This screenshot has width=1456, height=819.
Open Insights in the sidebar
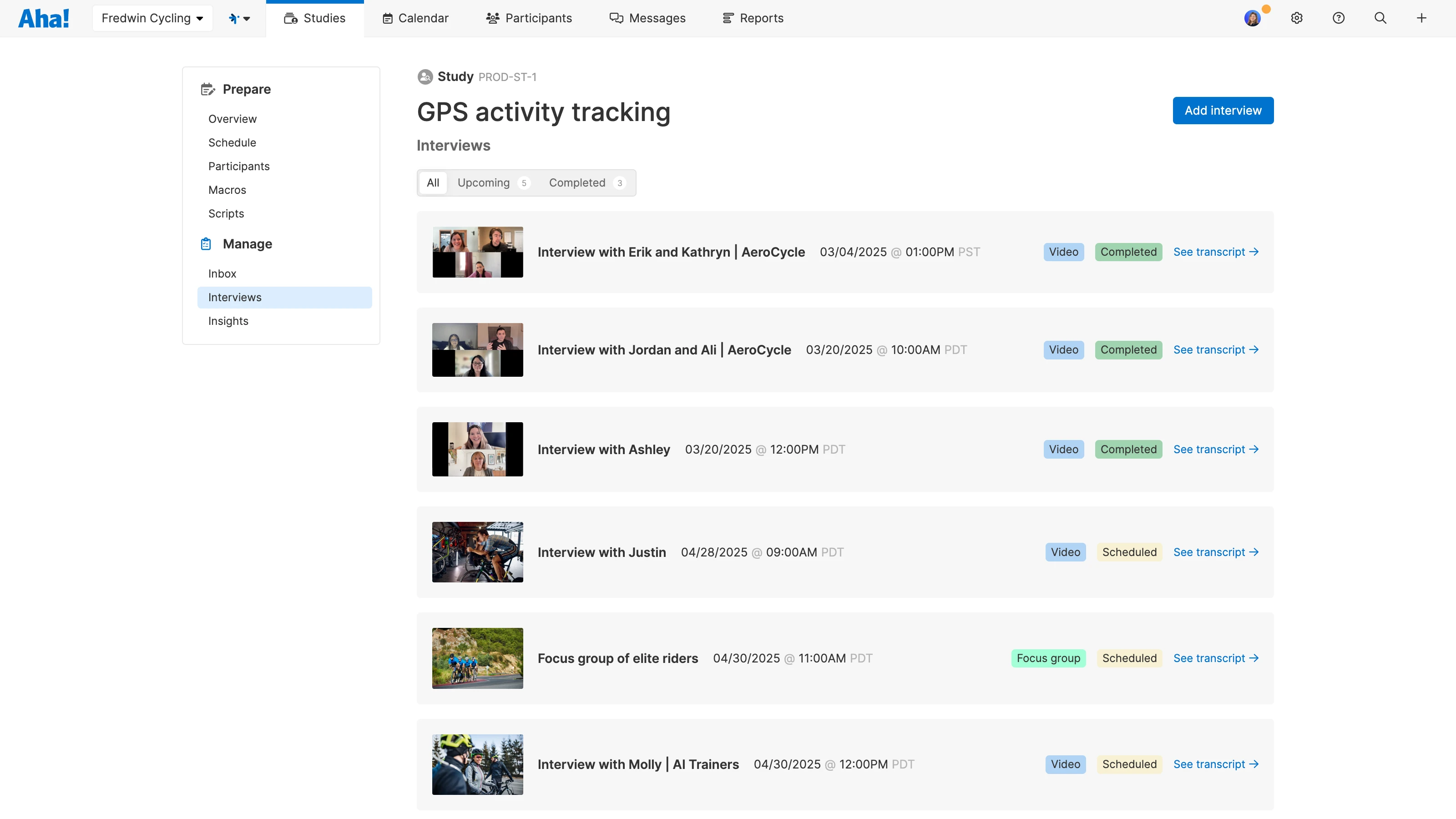tap(228, 321)
